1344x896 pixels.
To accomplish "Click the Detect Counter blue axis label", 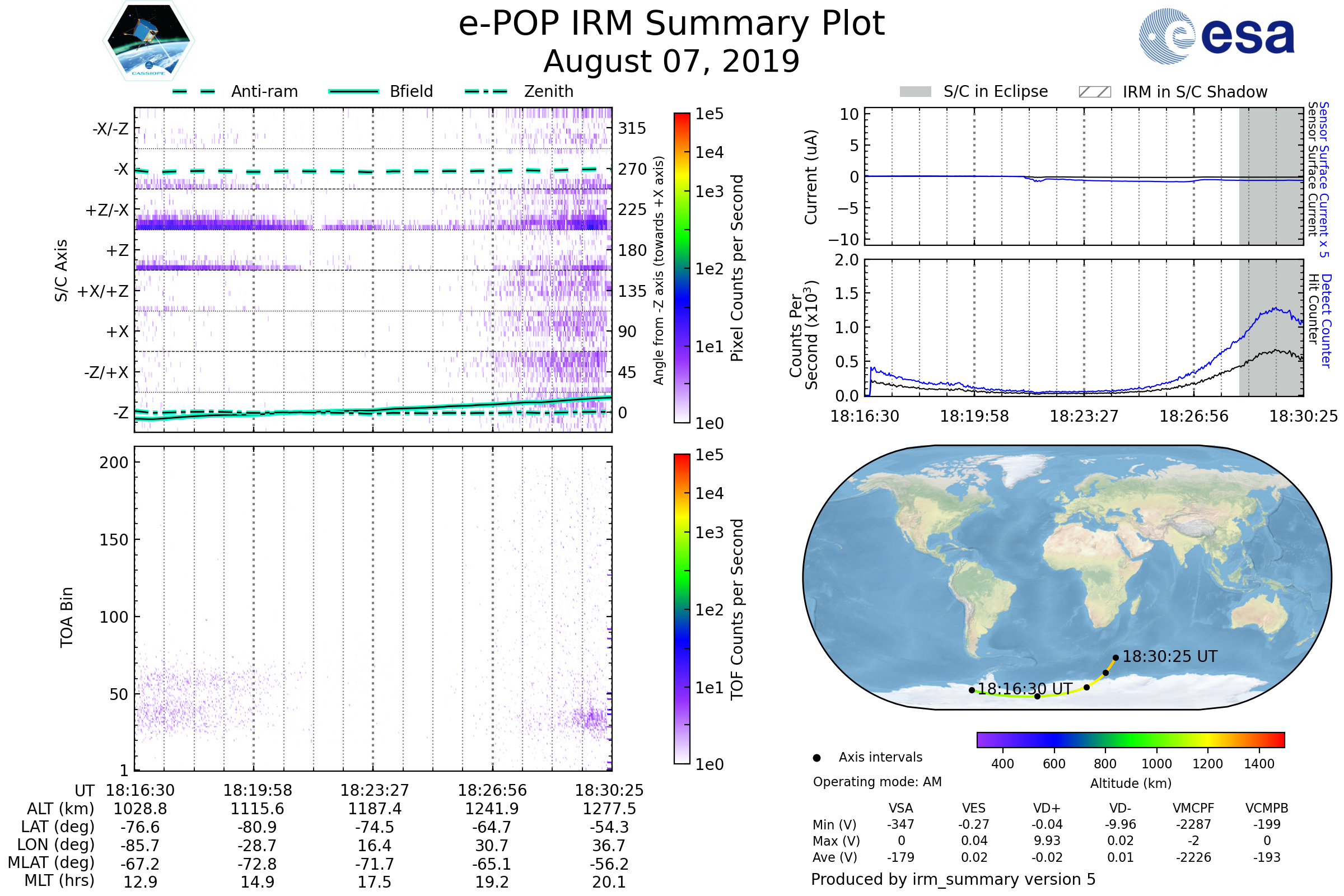I will [x=1326, y=321].
